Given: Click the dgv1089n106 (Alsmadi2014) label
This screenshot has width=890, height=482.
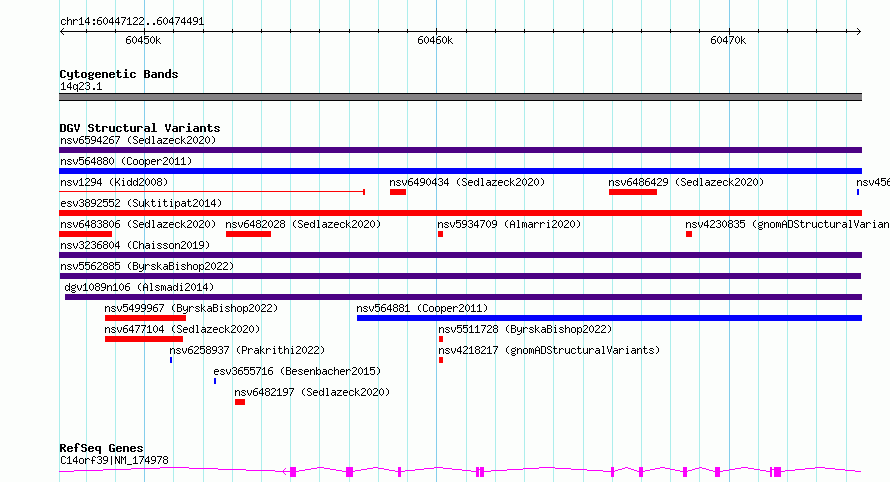Looking at the screenshot, I should (x=139, y=287).
